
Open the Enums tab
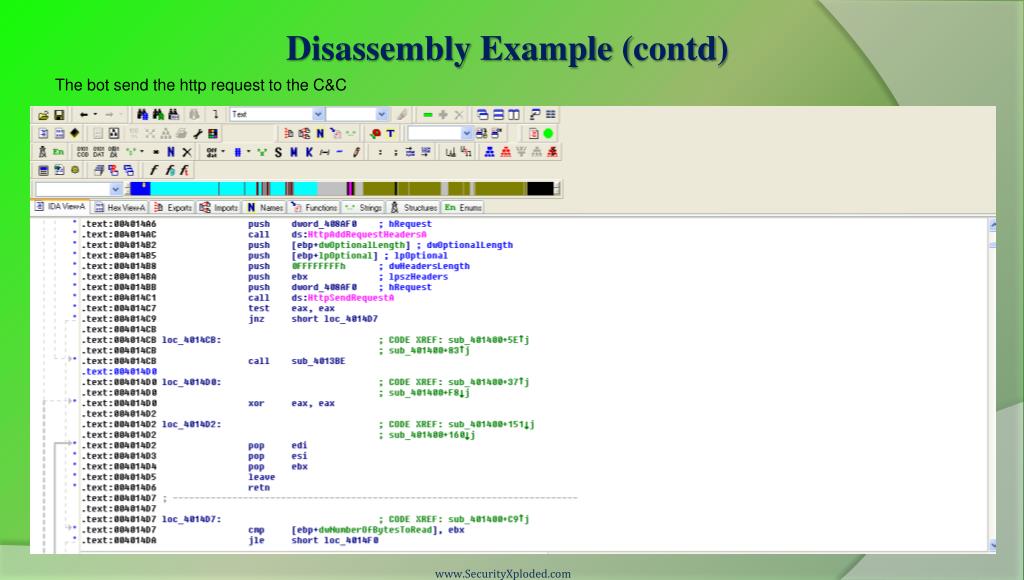coord(463,208)
